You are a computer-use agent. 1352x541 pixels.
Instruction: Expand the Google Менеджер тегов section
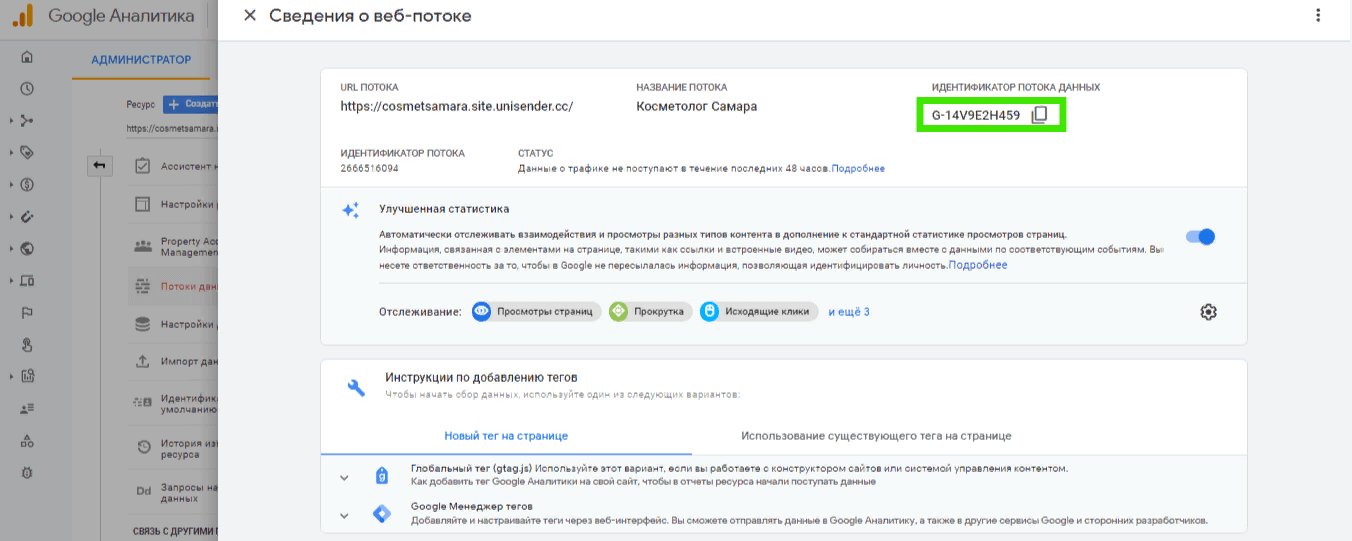344,516
